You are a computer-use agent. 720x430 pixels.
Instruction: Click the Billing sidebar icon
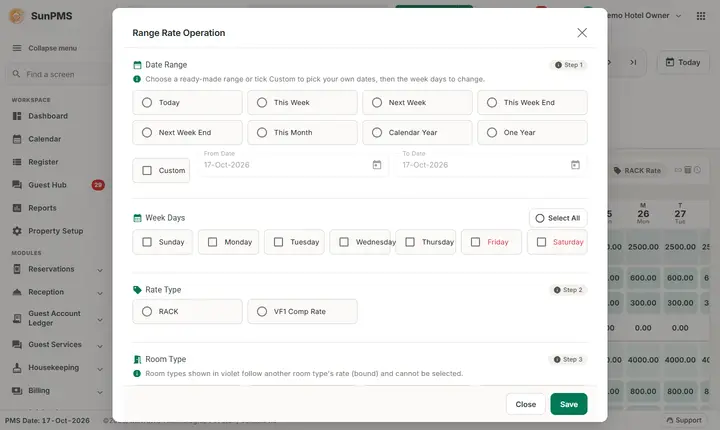[17, 390]
